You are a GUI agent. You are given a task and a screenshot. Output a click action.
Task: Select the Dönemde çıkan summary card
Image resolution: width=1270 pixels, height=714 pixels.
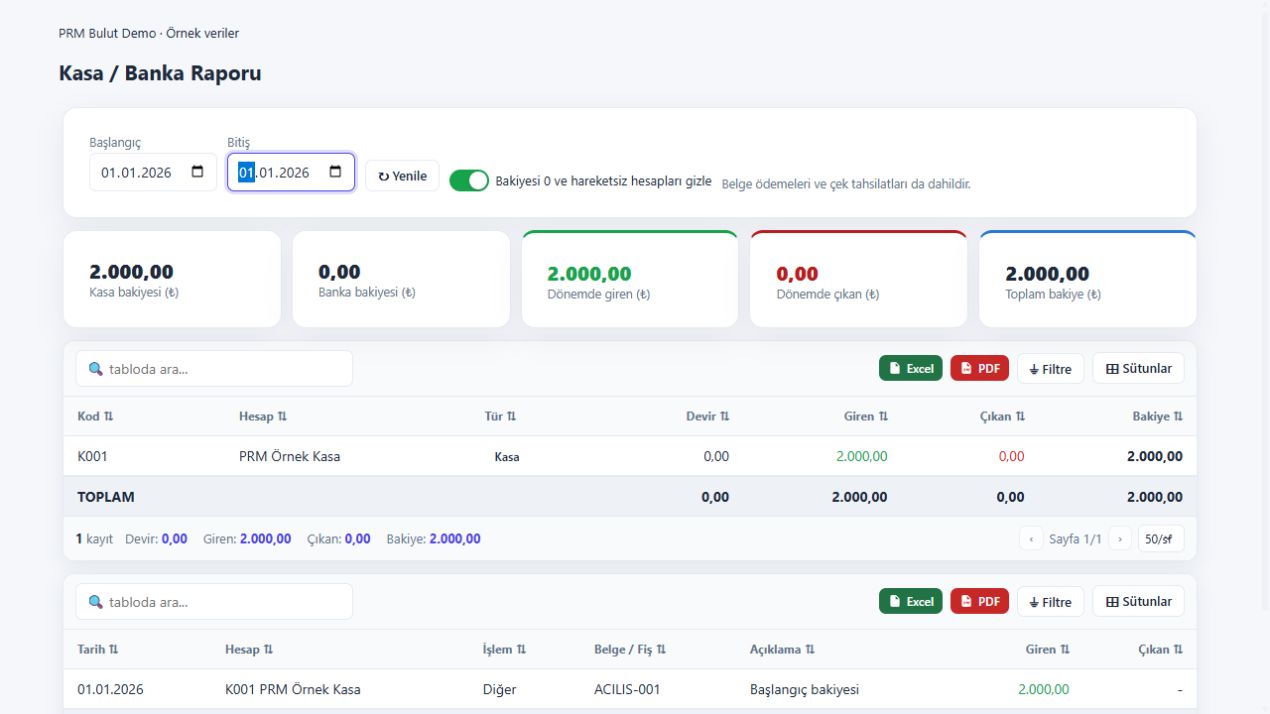coord(859,279)
